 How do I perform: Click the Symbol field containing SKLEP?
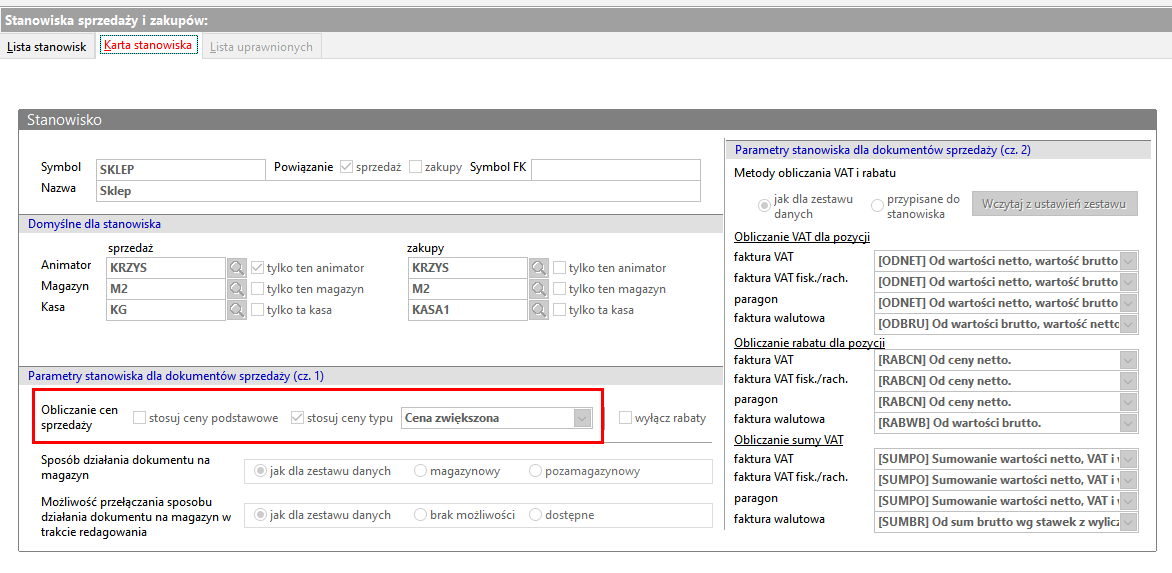click(181, 170)
